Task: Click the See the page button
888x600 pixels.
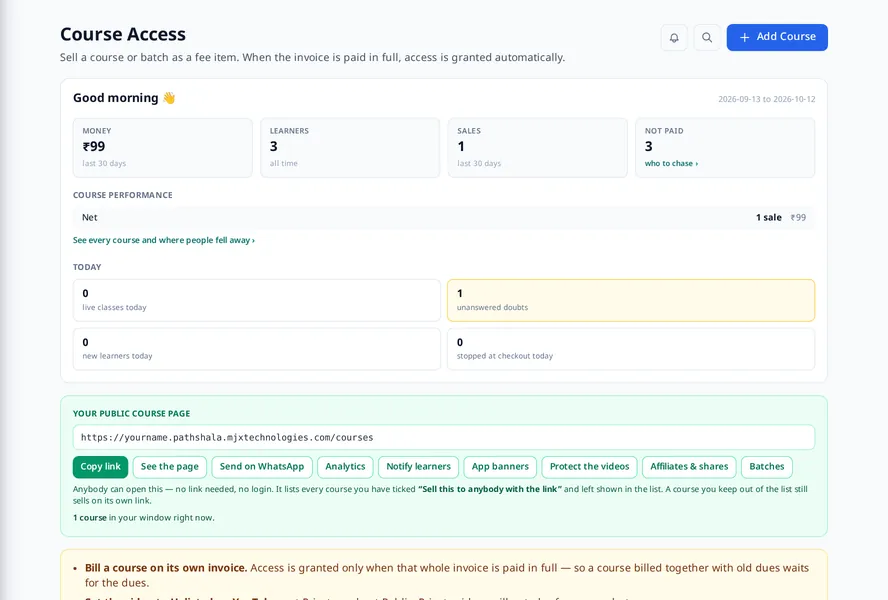Action: (169, 467)
